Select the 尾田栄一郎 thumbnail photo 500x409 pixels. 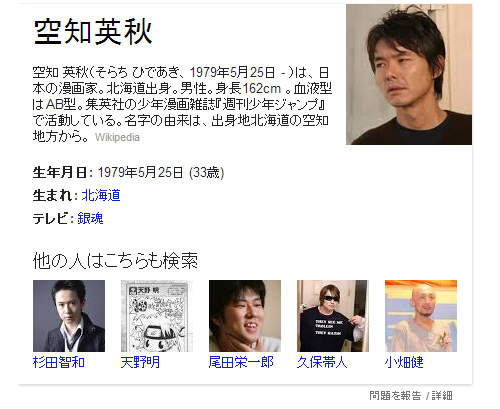click(245, 316)
